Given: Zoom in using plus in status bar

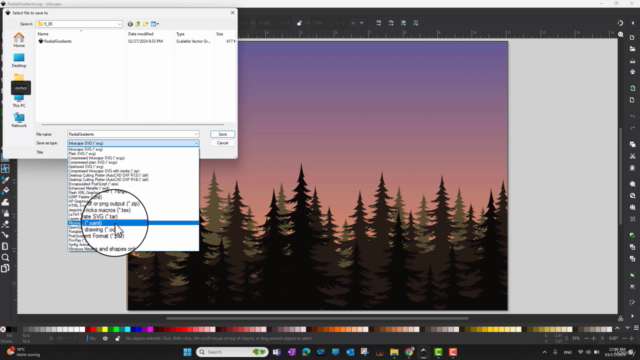Looking at the screenshot, I should point(594,338).
